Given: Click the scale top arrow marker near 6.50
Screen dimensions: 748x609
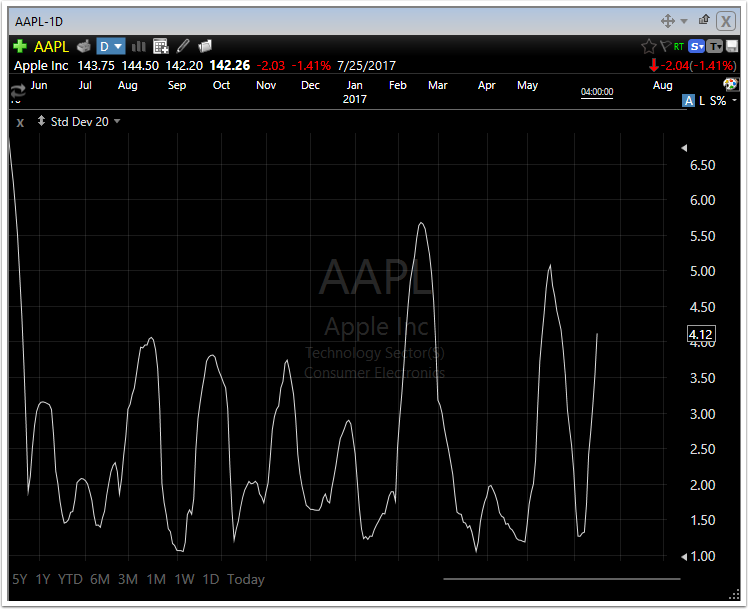Looking at the screenshot, I should [x=684, y=148].
